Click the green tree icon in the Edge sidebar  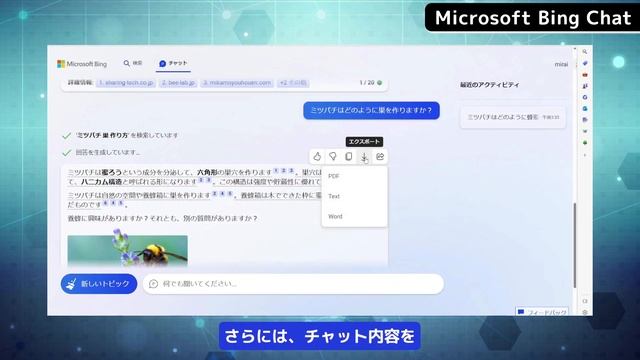[x=585, y=143]
